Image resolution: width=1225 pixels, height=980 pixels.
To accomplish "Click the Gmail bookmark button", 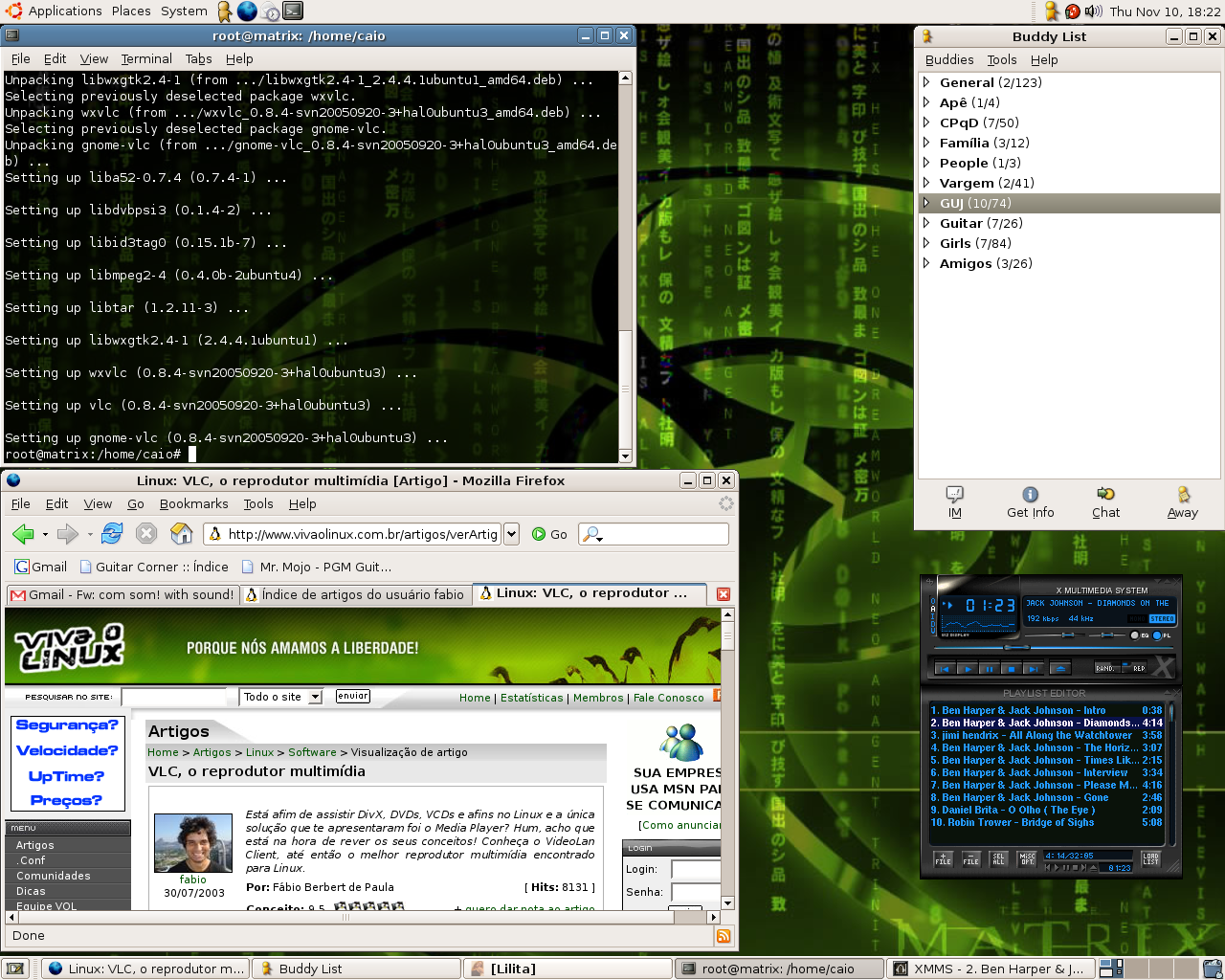I will pos(40,567).
